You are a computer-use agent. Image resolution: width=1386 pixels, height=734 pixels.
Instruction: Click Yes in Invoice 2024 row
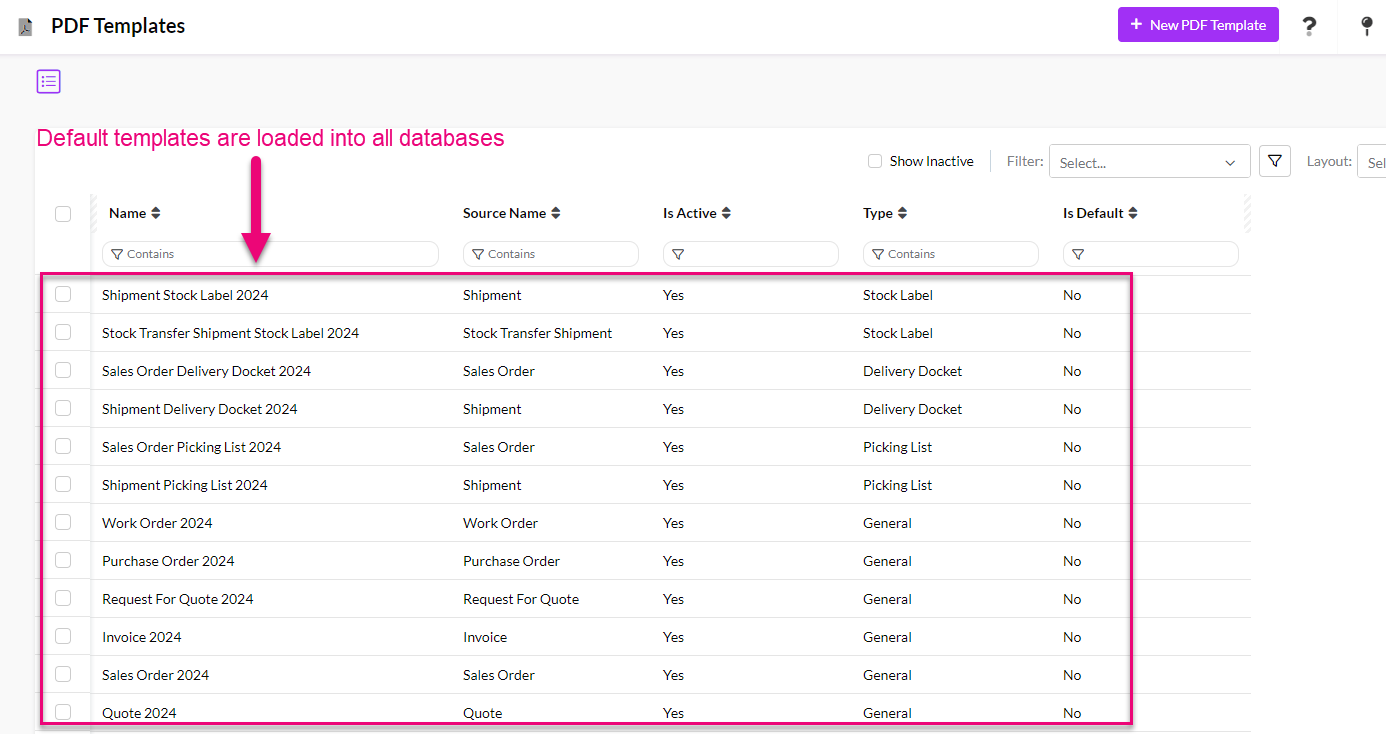673,637
